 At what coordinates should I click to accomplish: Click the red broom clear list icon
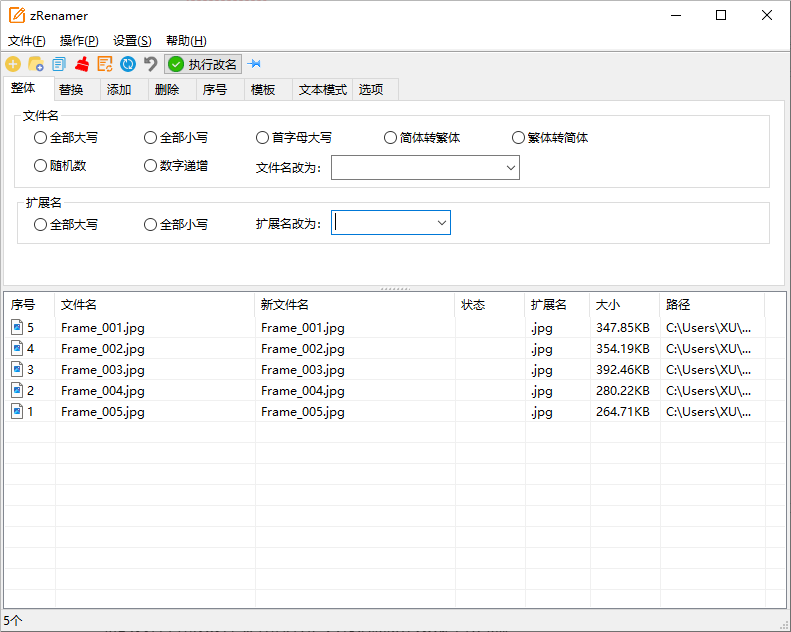[x=82, y=64]
